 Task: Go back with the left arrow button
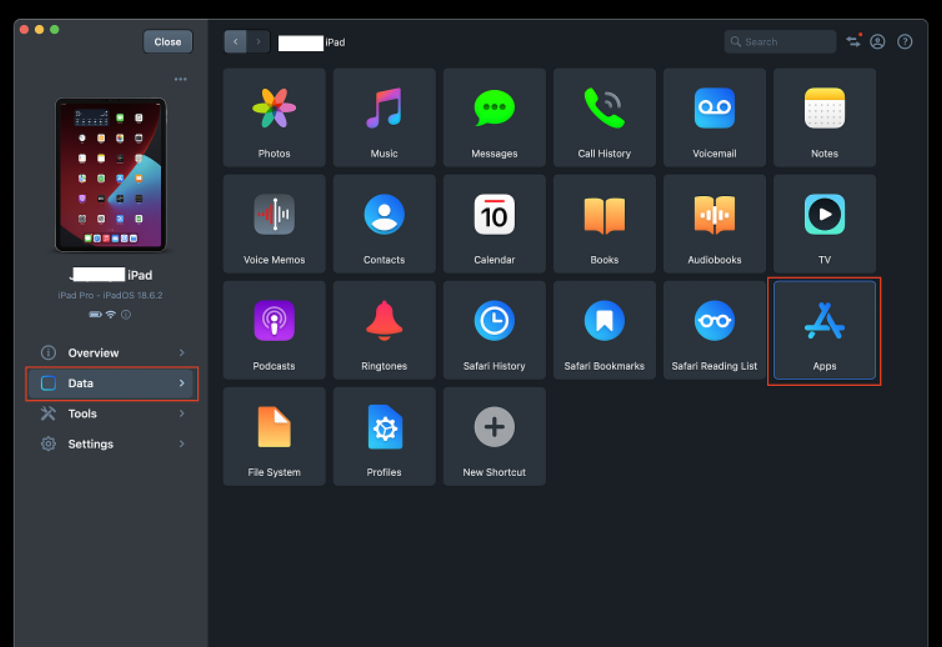click(x=236, y=41)
